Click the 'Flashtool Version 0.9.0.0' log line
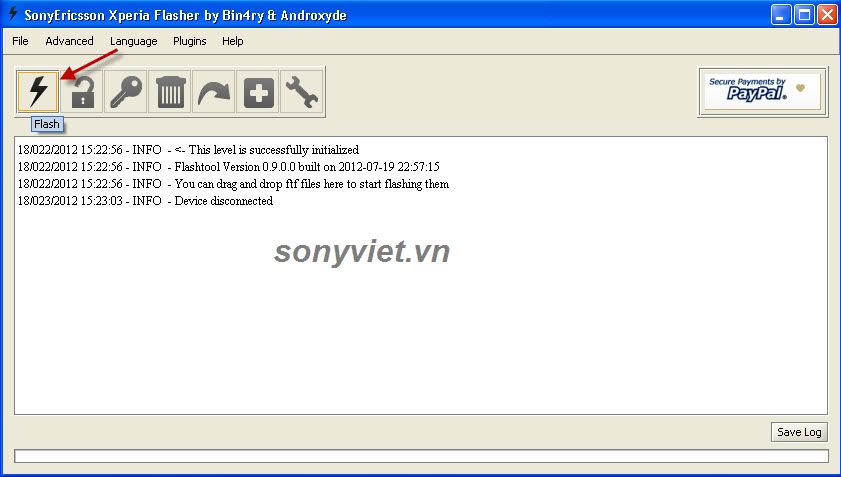The height and width of the screenshot is (477, 841). (228, 167)
